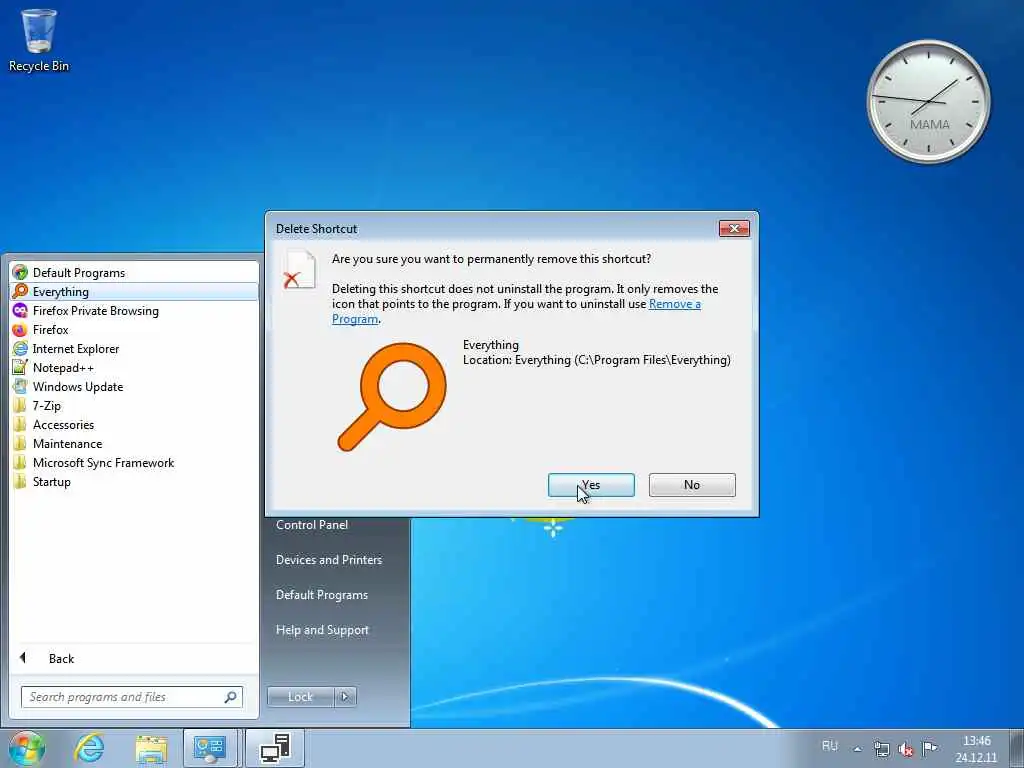Click the Accessories folder icon
This screenshot has width=1024, height=768.
[20, 424]
